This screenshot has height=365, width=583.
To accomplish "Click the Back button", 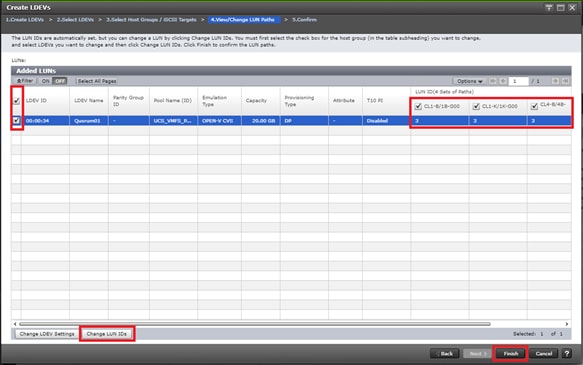I will click(x=444, y=353).
